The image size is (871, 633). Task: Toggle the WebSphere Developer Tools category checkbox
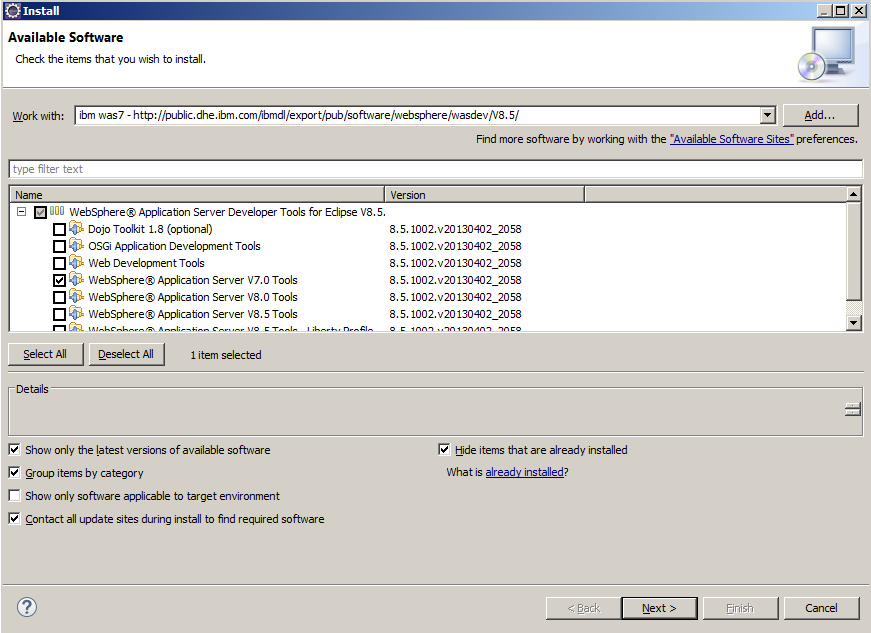40,212
